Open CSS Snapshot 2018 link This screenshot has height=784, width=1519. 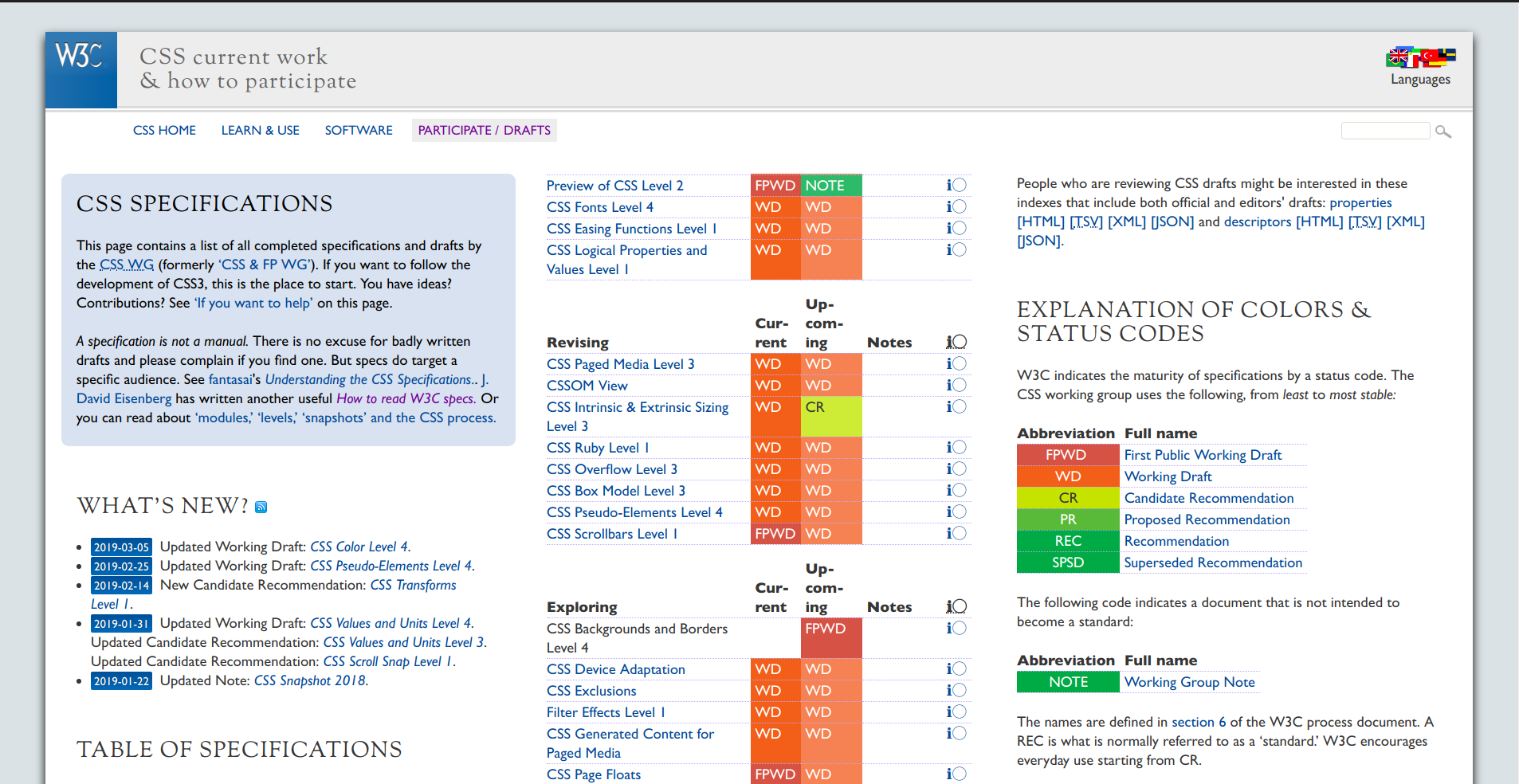310,680
